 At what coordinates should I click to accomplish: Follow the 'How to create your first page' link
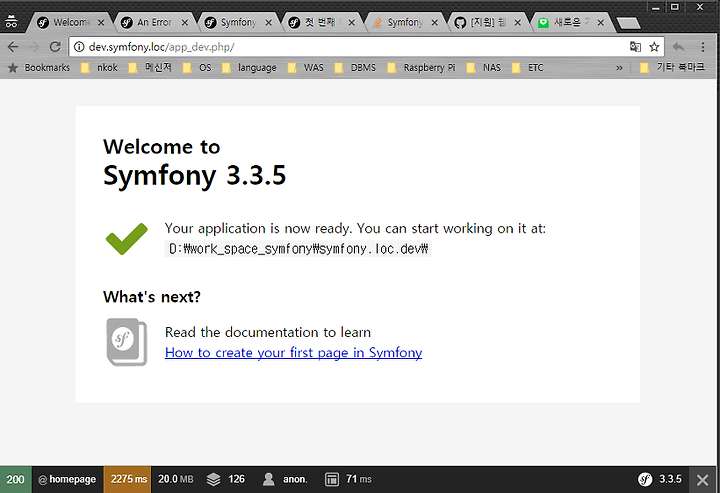point(293,353)
